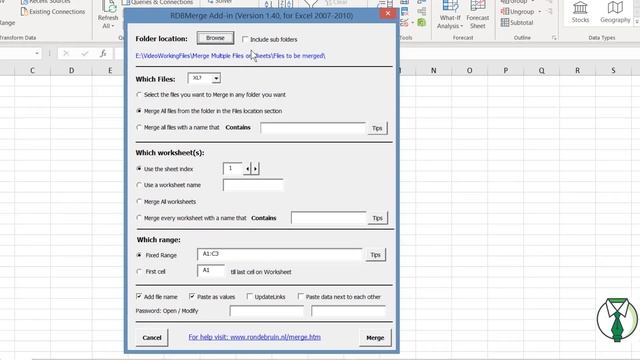This screenshot has width=640, height=360.
Task: Select the First cell option
Action: (x=139, y=271)
